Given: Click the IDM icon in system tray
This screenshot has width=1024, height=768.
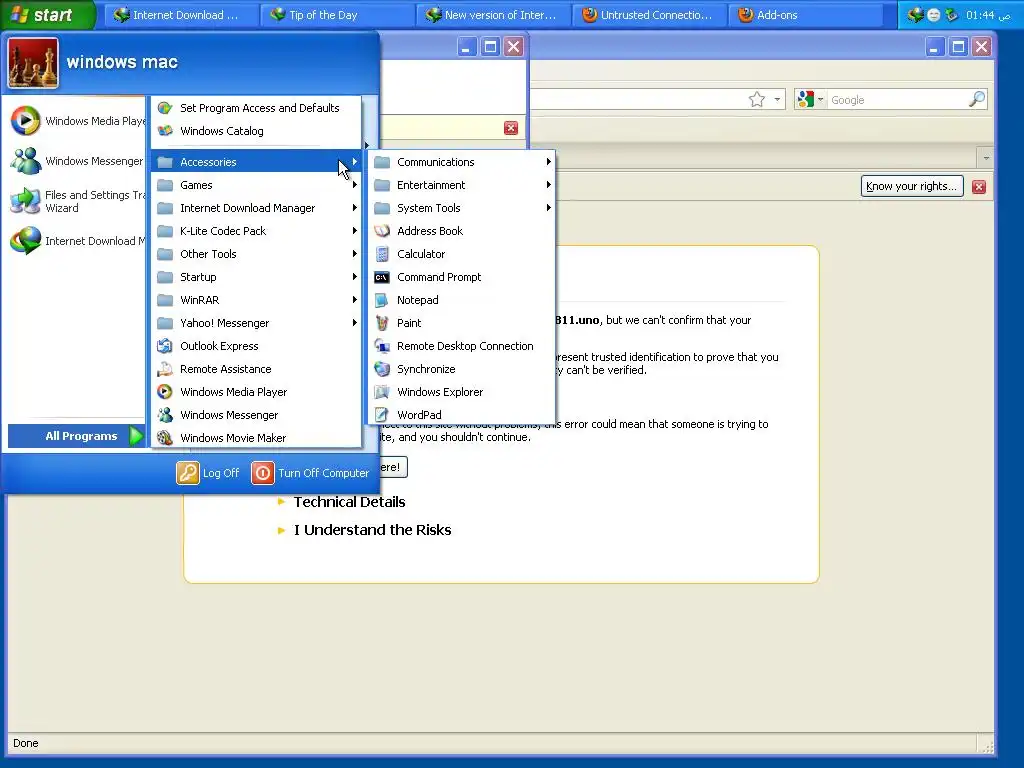Looking at the screenshot, I should (x=915, y=15).
